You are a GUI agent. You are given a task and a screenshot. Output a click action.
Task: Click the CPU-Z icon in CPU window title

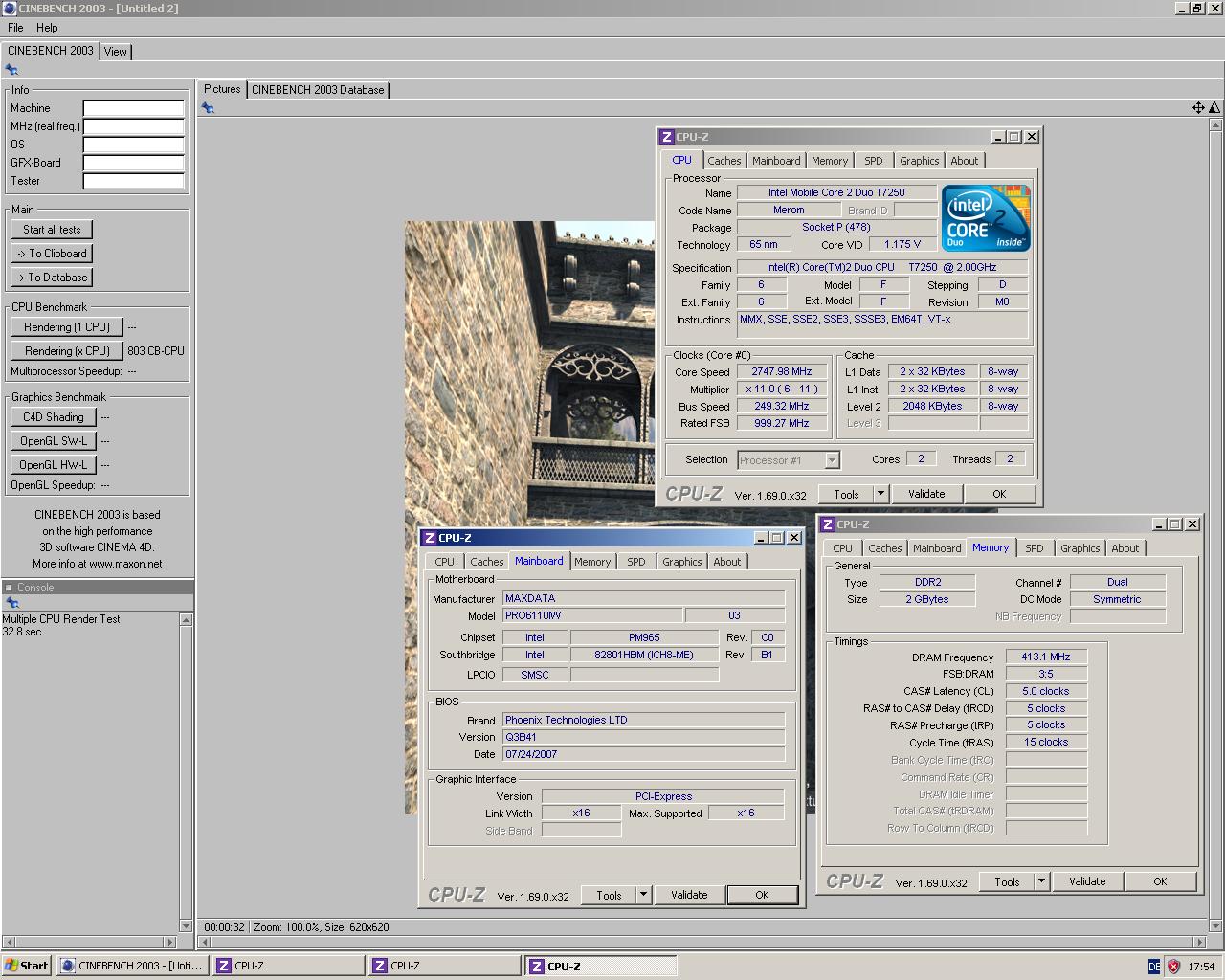pos(667,137)
